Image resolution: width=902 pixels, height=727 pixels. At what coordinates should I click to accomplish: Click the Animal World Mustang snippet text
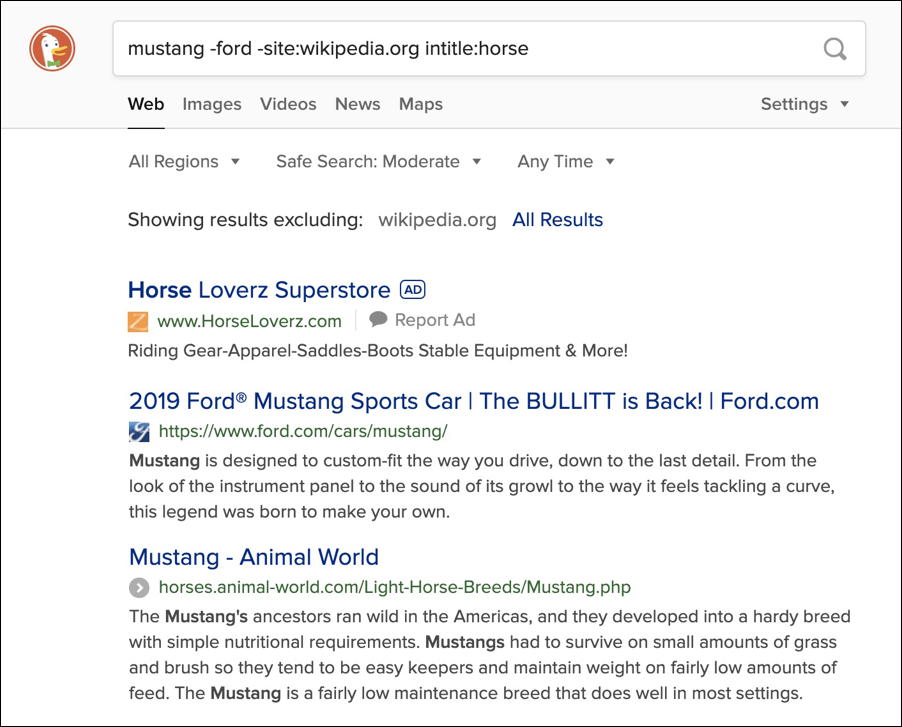490,655
